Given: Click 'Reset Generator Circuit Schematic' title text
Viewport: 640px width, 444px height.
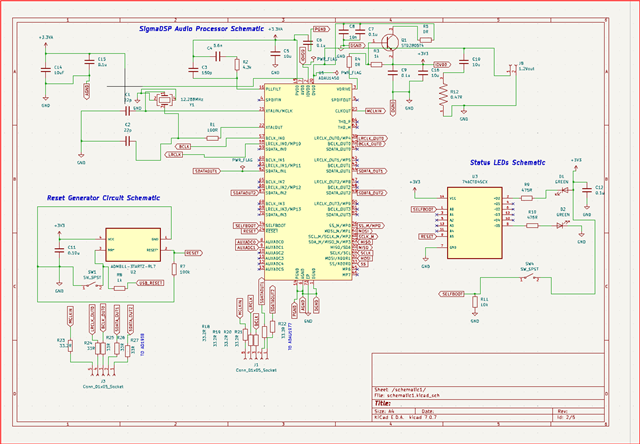Looking at the screenshot, I should click(x=103, y=198).
